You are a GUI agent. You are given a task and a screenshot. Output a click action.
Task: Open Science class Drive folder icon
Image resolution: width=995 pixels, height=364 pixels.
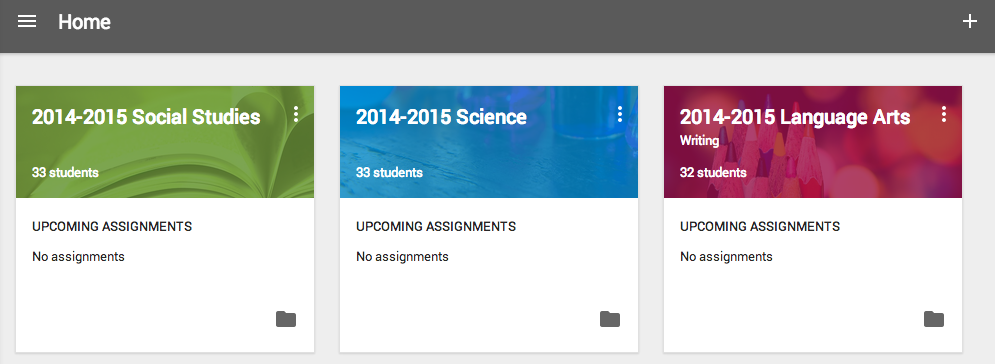click(x=610, y=319)
